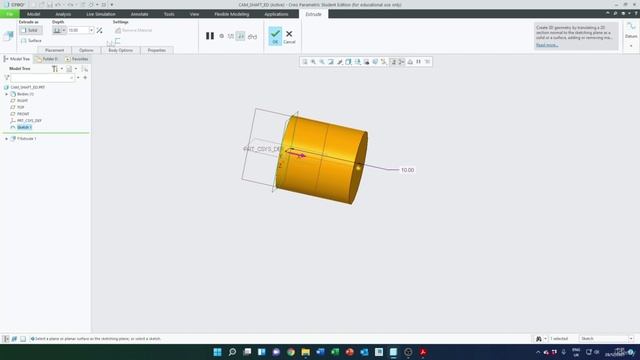
Task: Click the Read more link in help tooltip
Action: [547, 45]
